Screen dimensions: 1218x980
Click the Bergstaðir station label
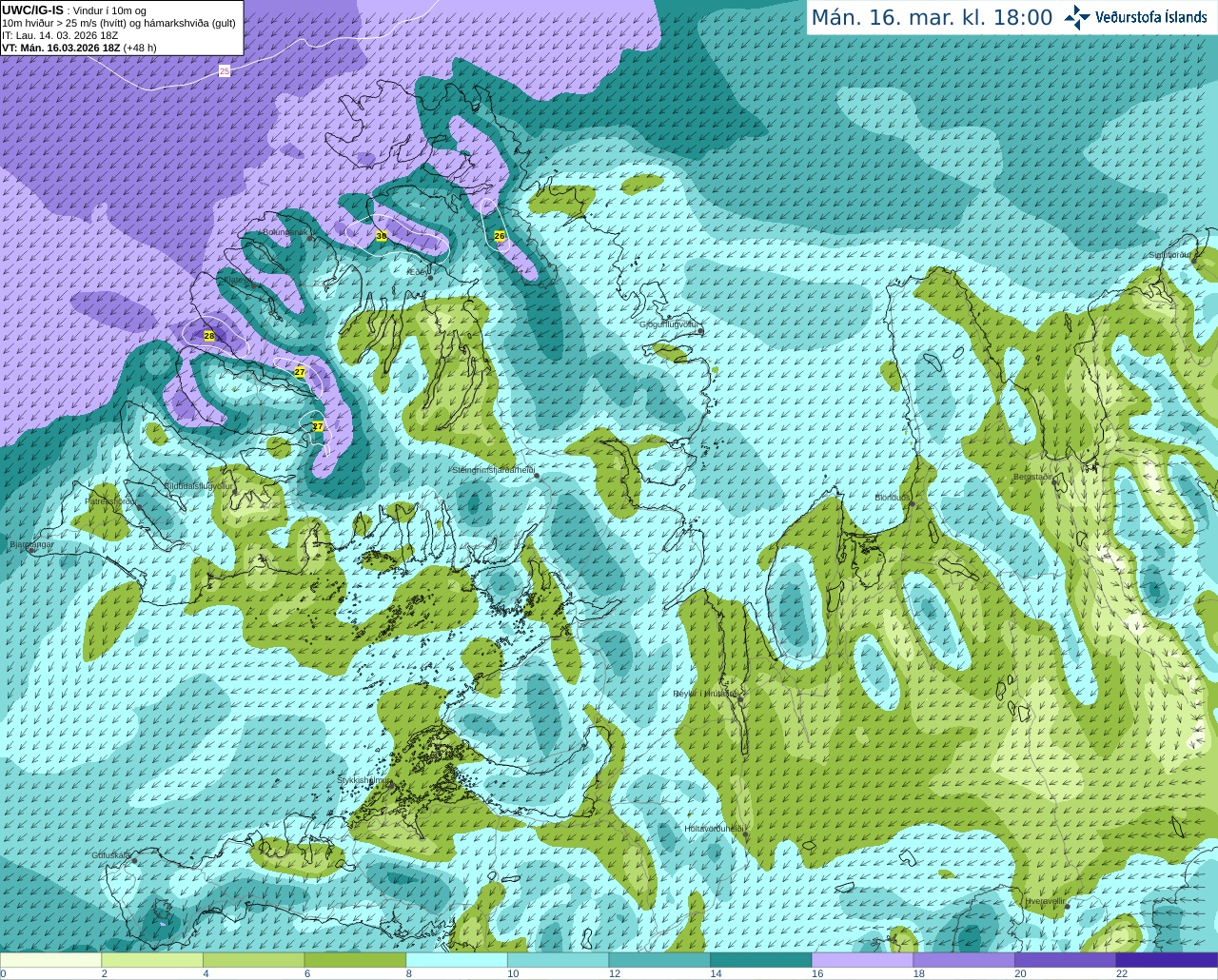pos(1033,477)
